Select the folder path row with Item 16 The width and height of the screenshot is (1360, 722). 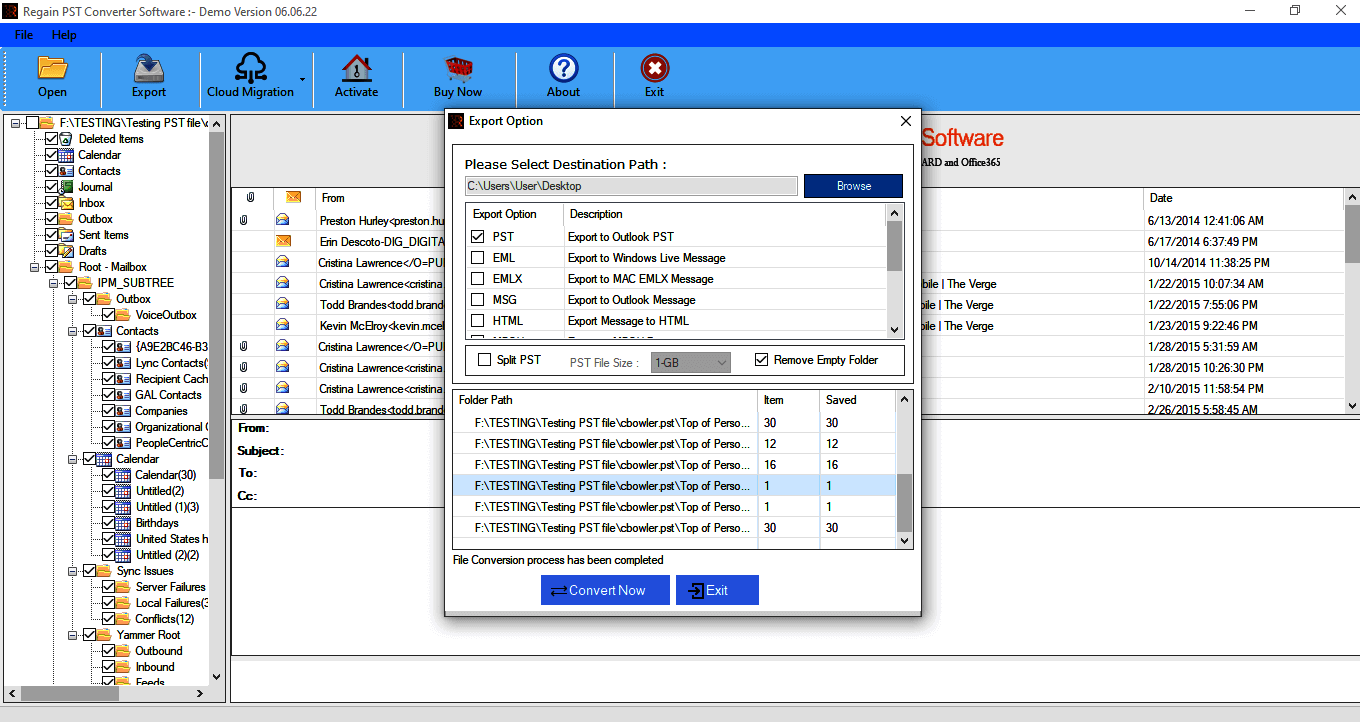(675, 465)
